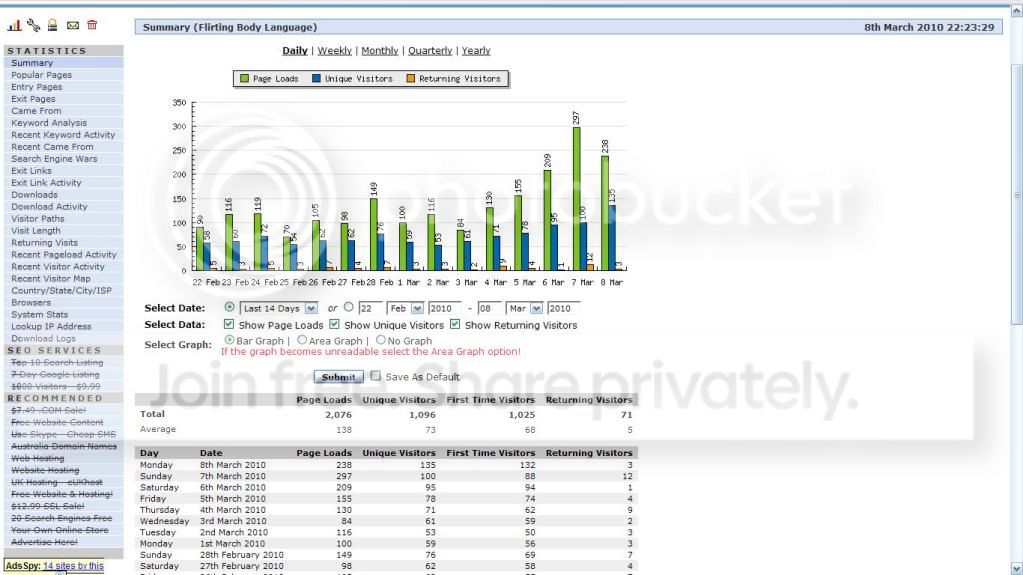
Task: Click the total page loads value 2,076
Action: pos(338,414)
